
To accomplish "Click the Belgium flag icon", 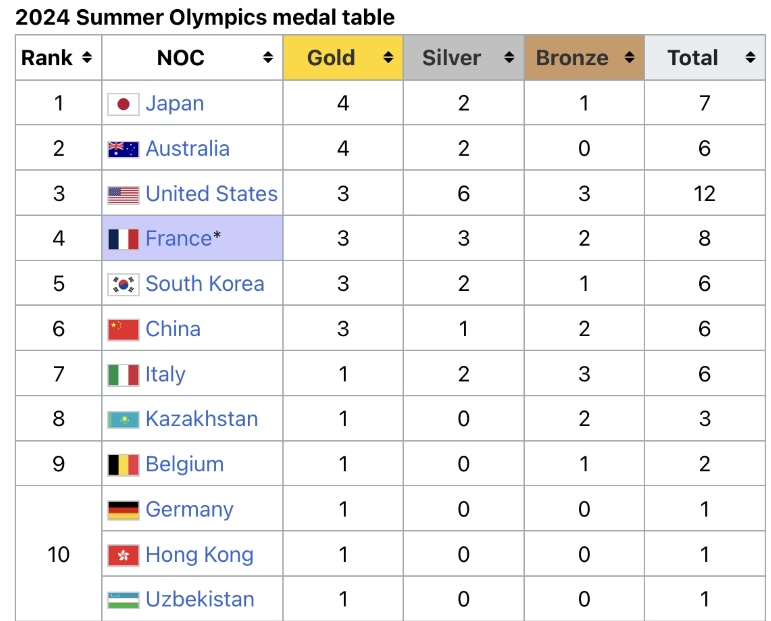I will [123, 465].
